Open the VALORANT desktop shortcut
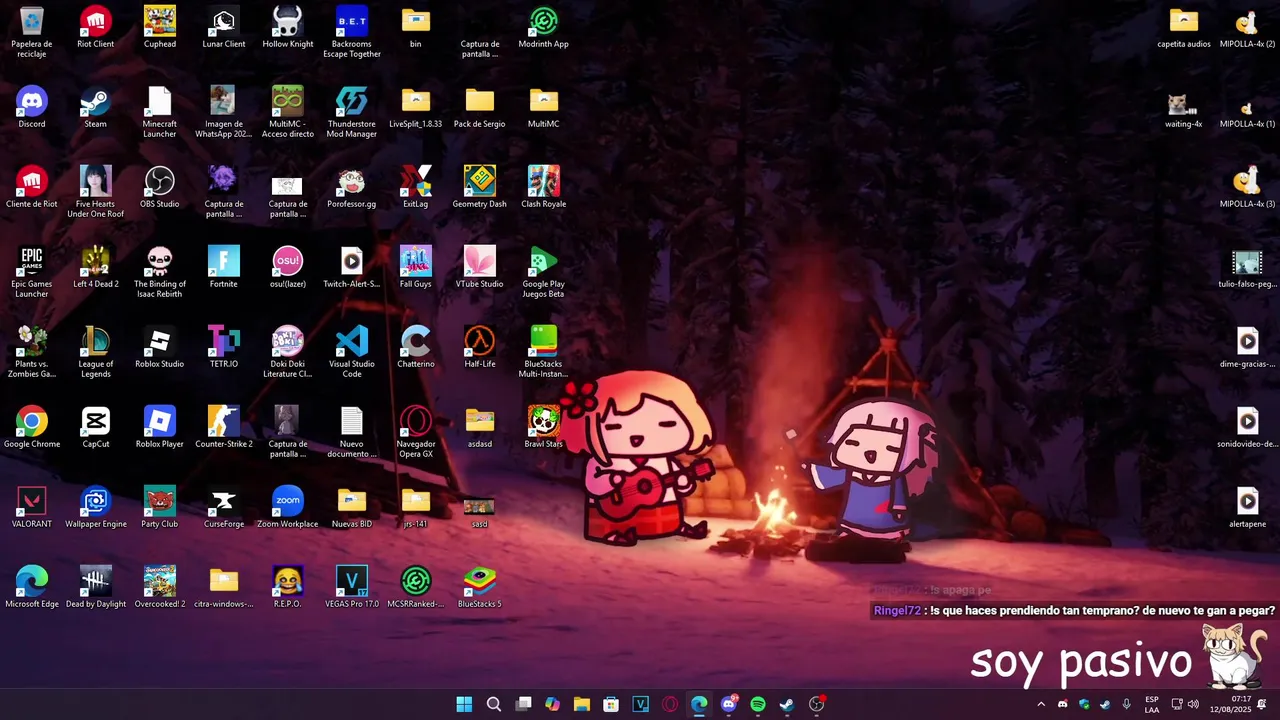The image size is (1280, 720). pyautogui.click(x=32, y=507)
